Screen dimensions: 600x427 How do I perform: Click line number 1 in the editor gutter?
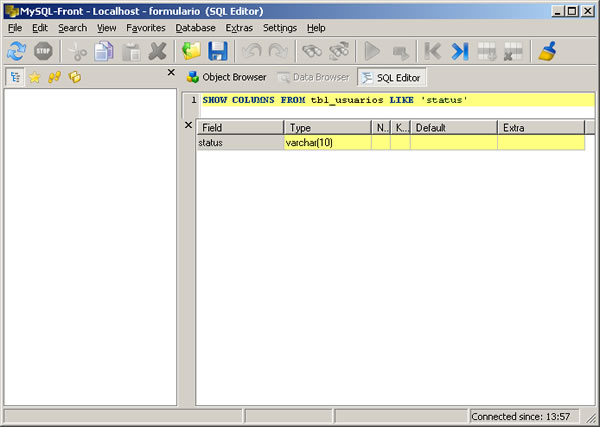click(194, 100)
